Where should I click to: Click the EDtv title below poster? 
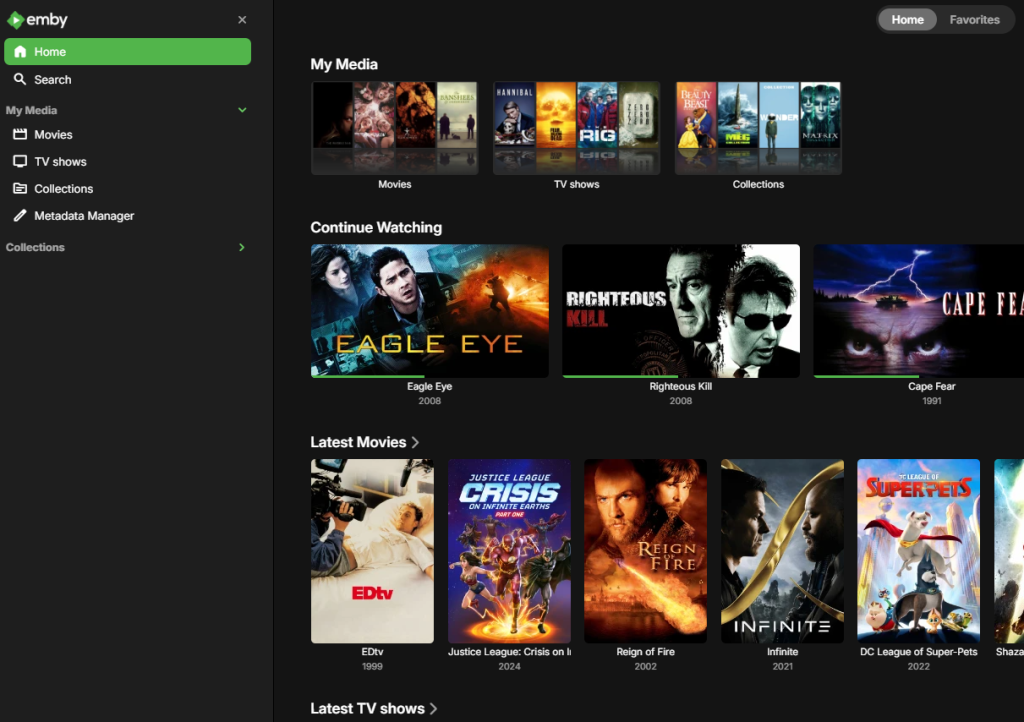pos(372,651)
